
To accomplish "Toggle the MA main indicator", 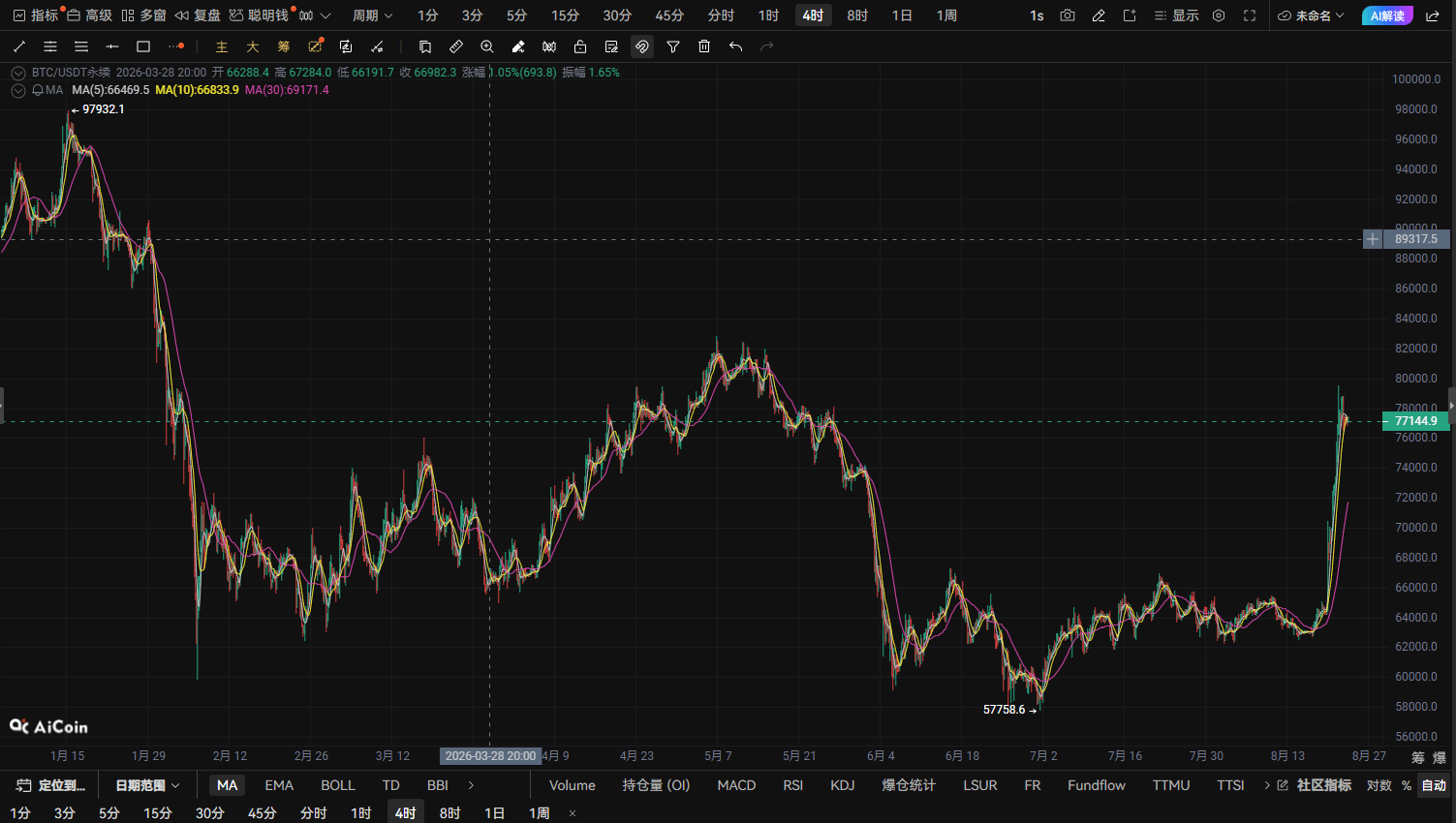I will click(227, 785).
